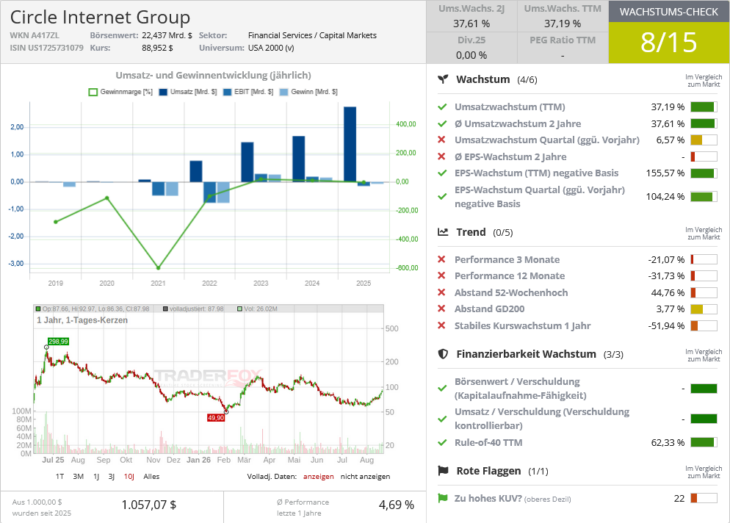The height and width of the screenshot is (523, 730).
Task: Click the 1.057,07 $ result value
Action: 149,505
